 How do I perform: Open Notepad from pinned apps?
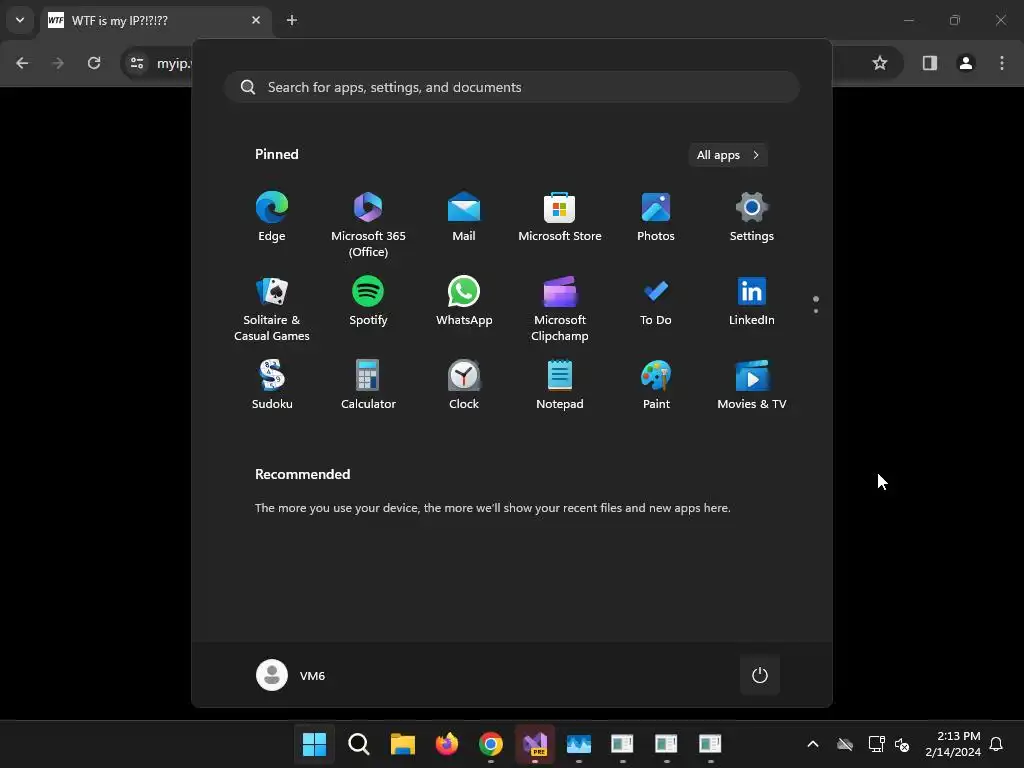point(560,385)
